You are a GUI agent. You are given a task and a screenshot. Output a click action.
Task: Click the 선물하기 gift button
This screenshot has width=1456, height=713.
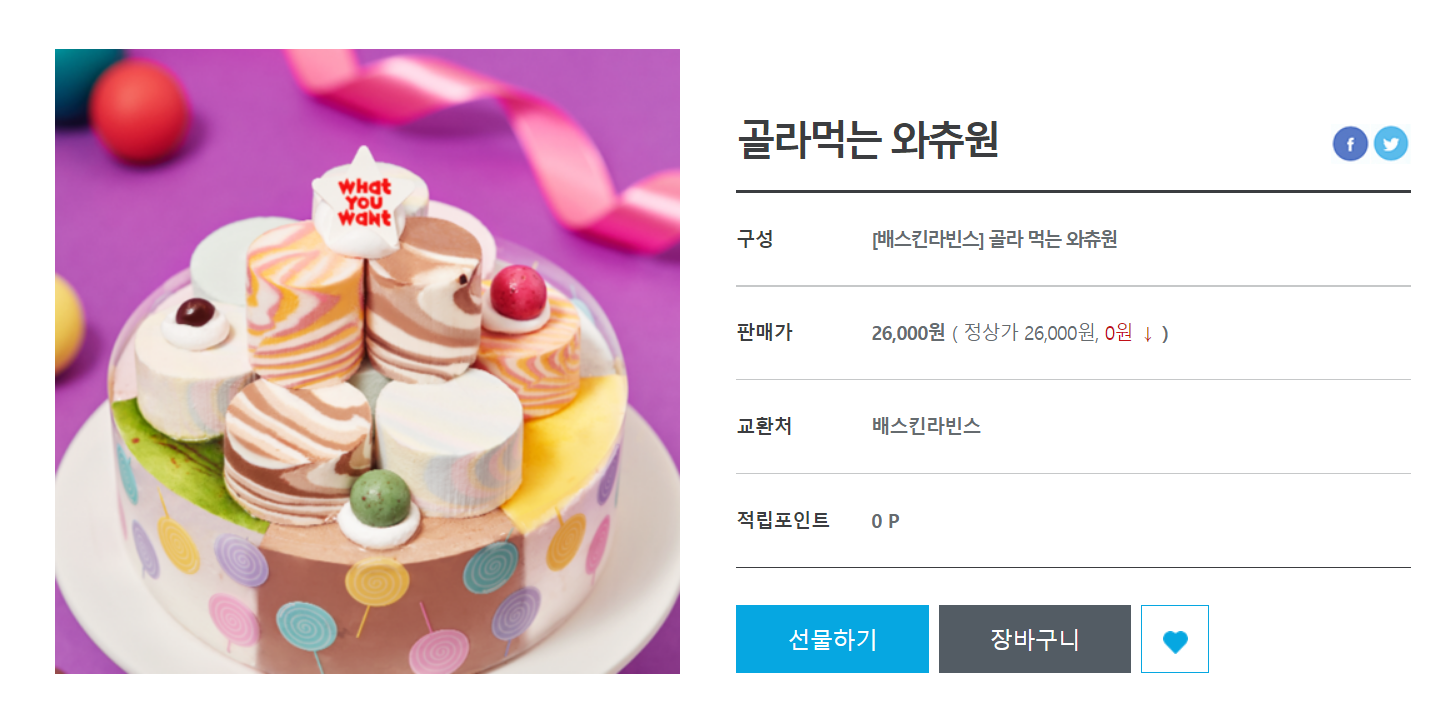tap(832, 639)
